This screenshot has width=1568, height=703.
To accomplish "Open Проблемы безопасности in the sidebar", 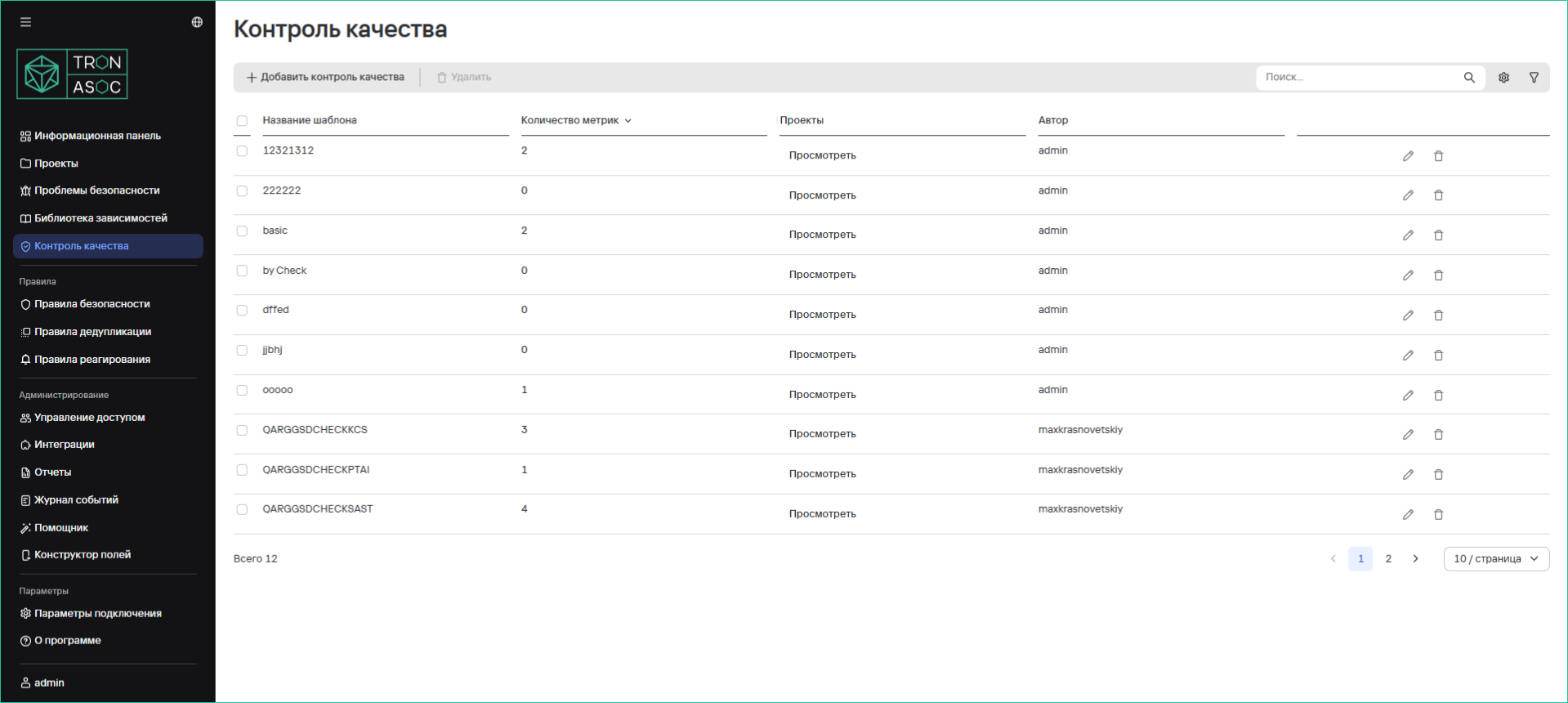I will (96, 190).
